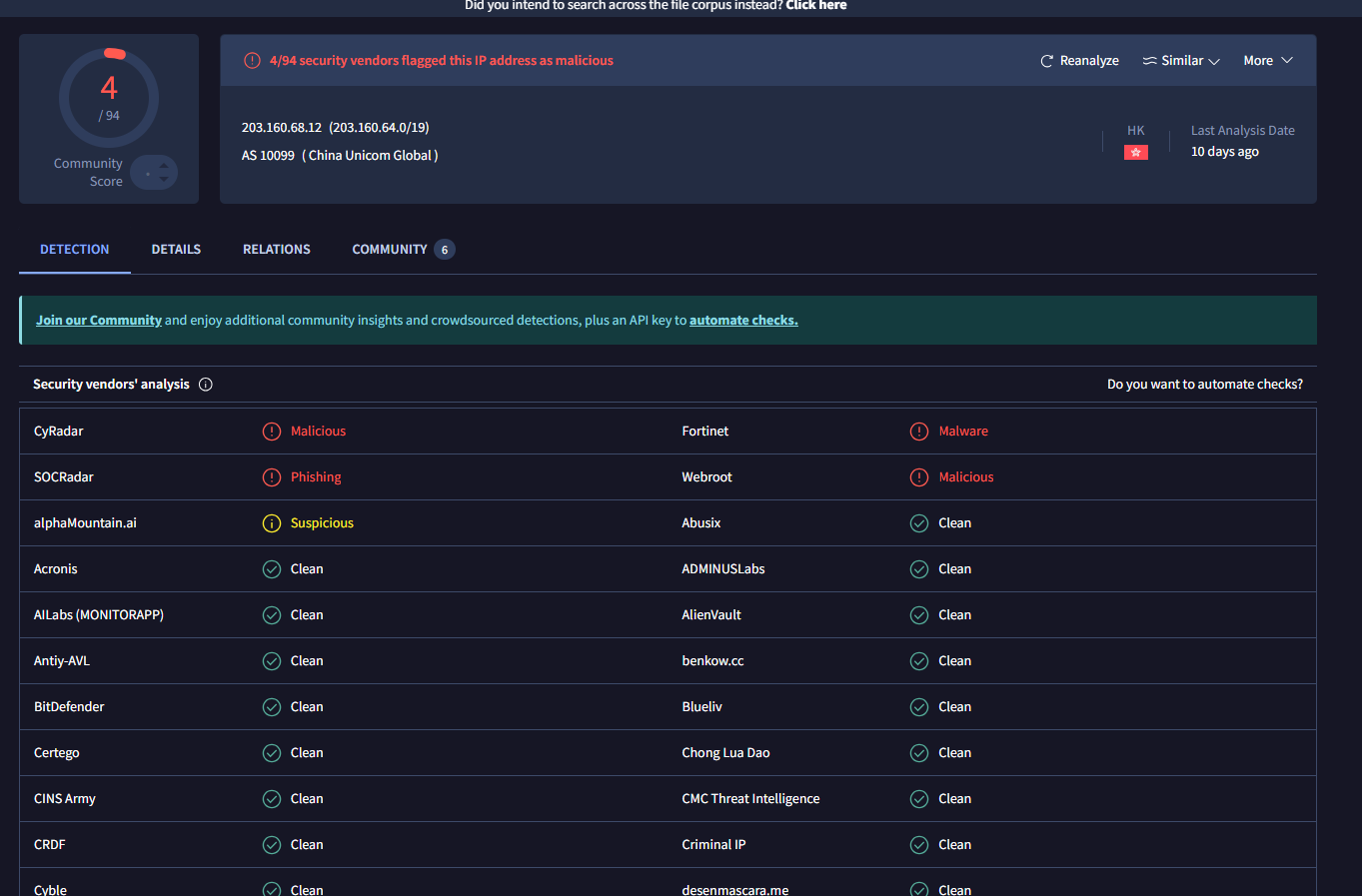The width and height of the screenshot is (1362, 896).
Task: Click AILabs (MONITORAPP) clean checkmark icon
Action: [x=272, y=615]
